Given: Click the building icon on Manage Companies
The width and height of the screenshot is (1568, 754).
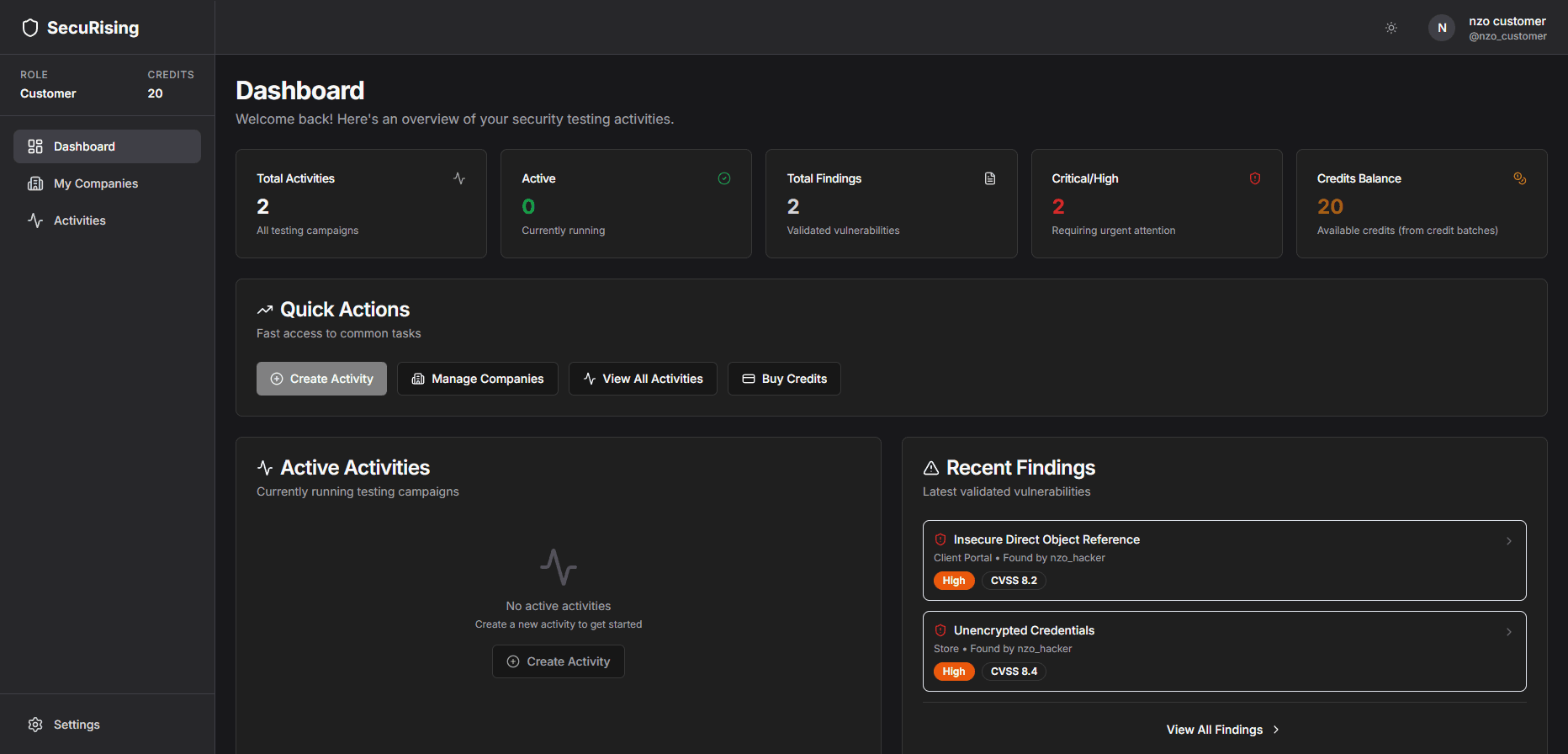Looking at the screenshot, I should 418,379.
